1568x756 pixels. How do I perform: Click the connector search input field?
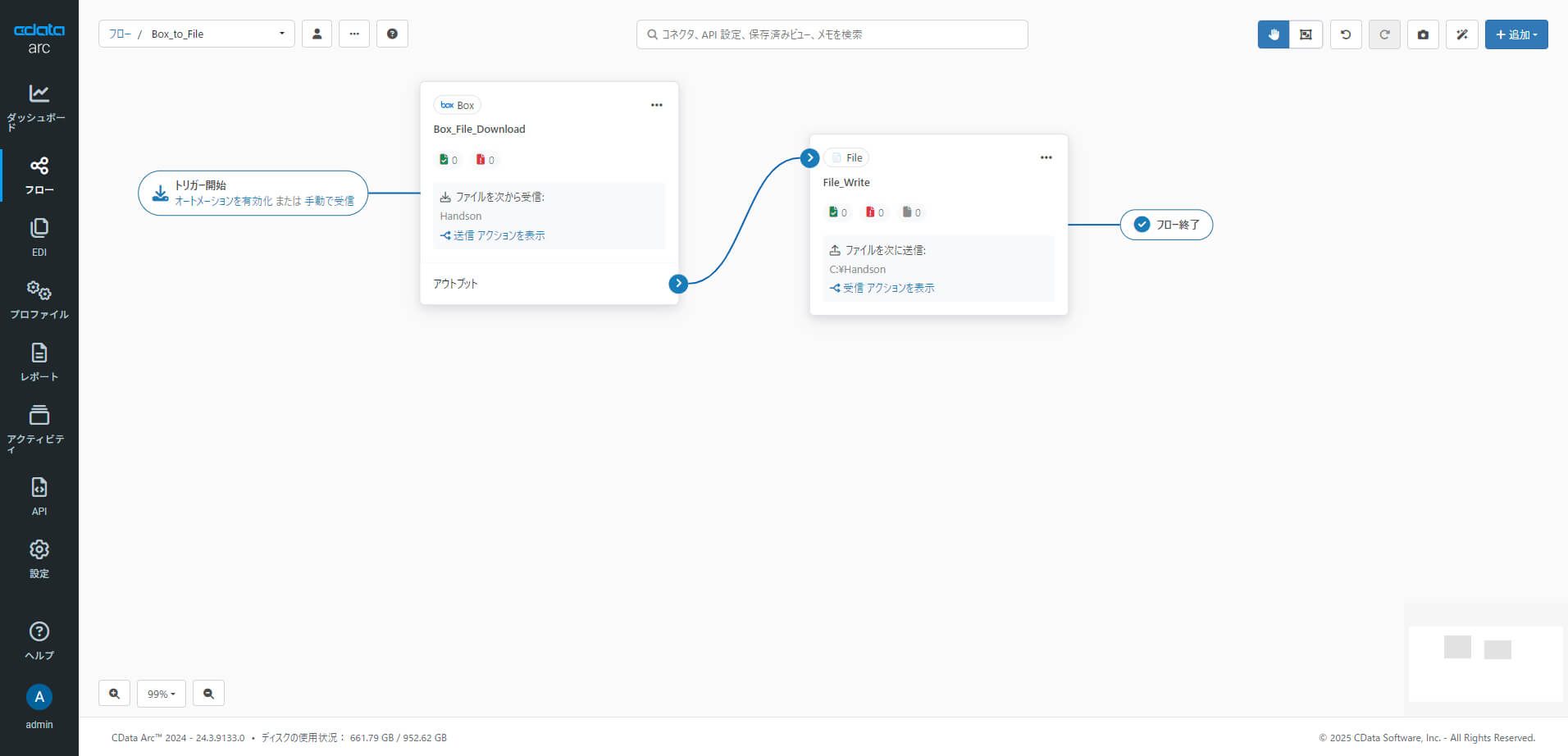(832, 34)
